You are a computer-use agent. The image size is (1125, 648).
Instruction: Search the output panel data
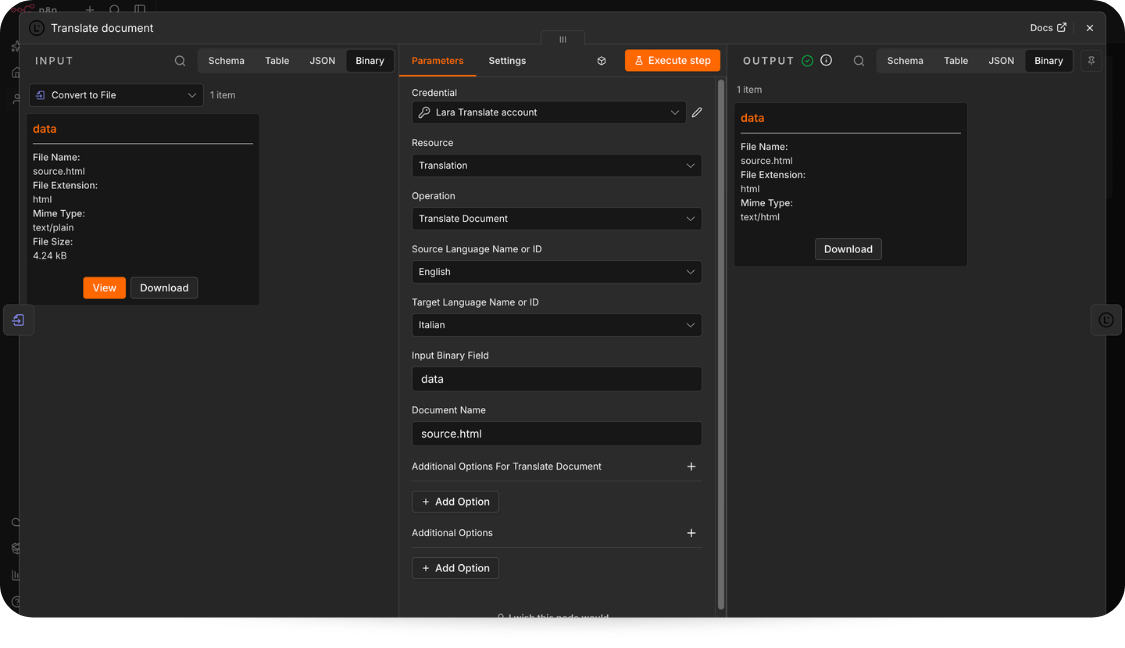pos(859,61)
